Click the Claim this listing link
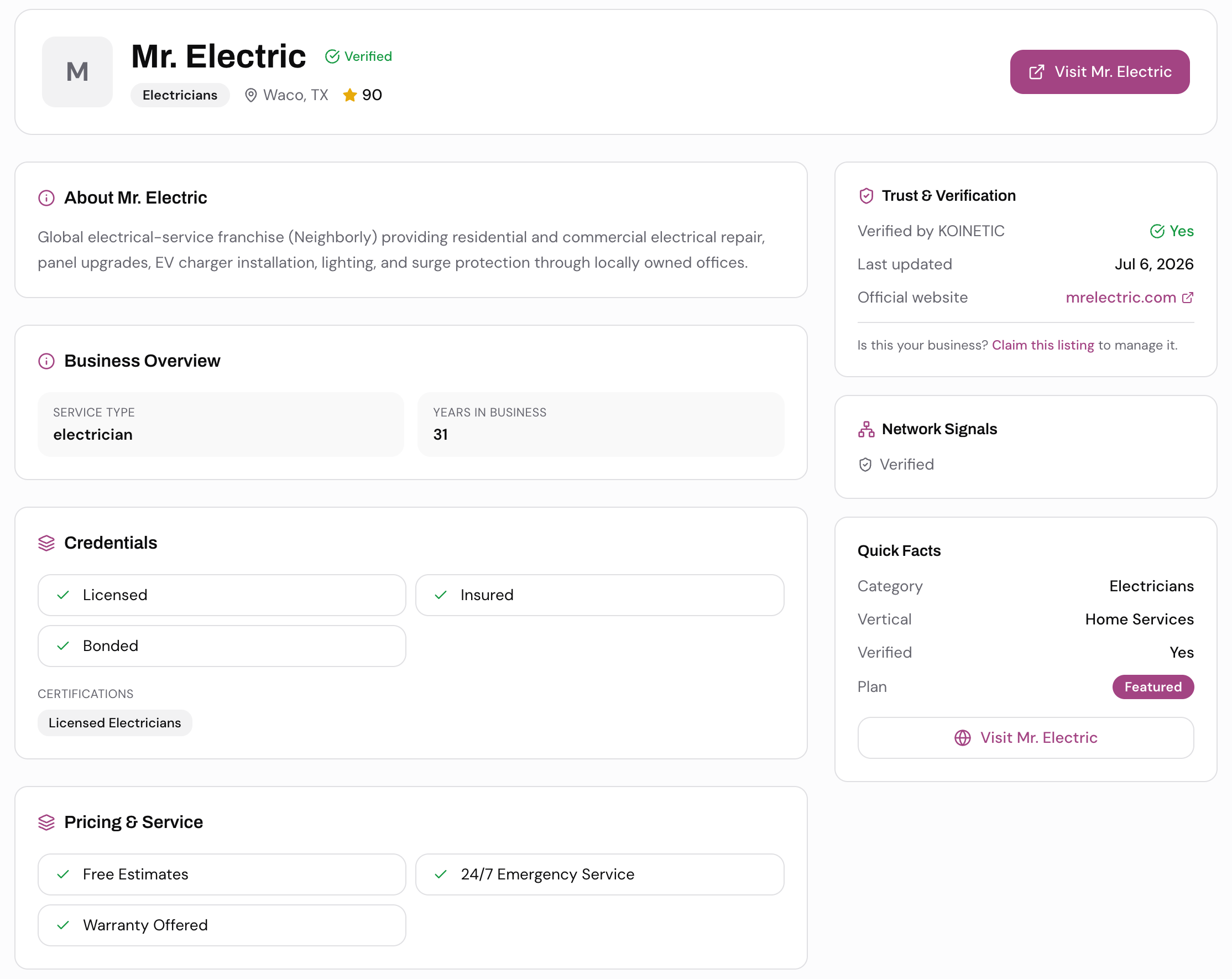This screenshot has height=979, width=1232. [1043, 345]
